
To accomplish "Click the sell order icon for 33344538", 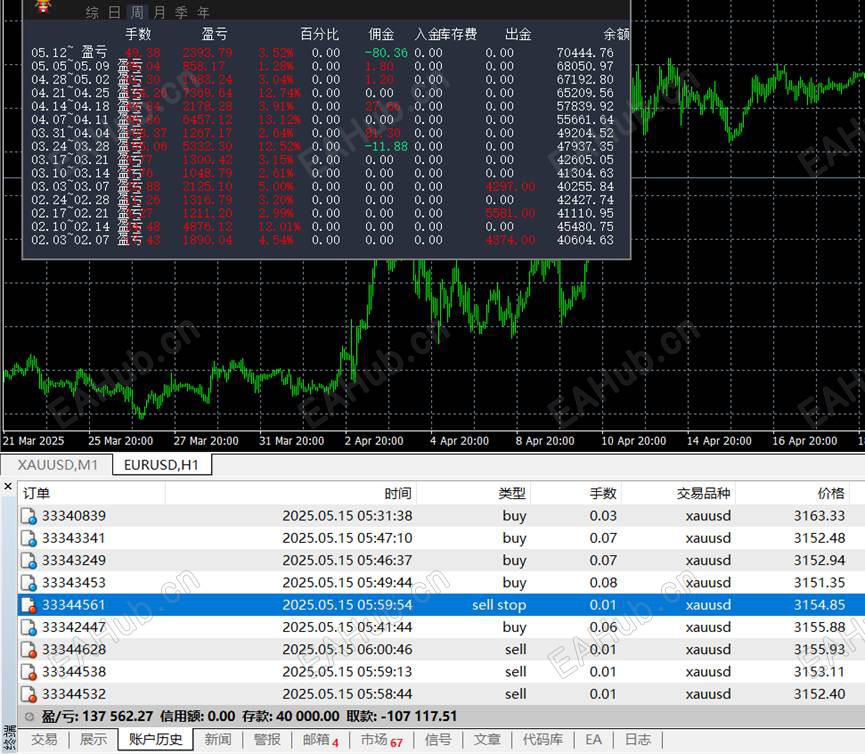I will (28, 672).
